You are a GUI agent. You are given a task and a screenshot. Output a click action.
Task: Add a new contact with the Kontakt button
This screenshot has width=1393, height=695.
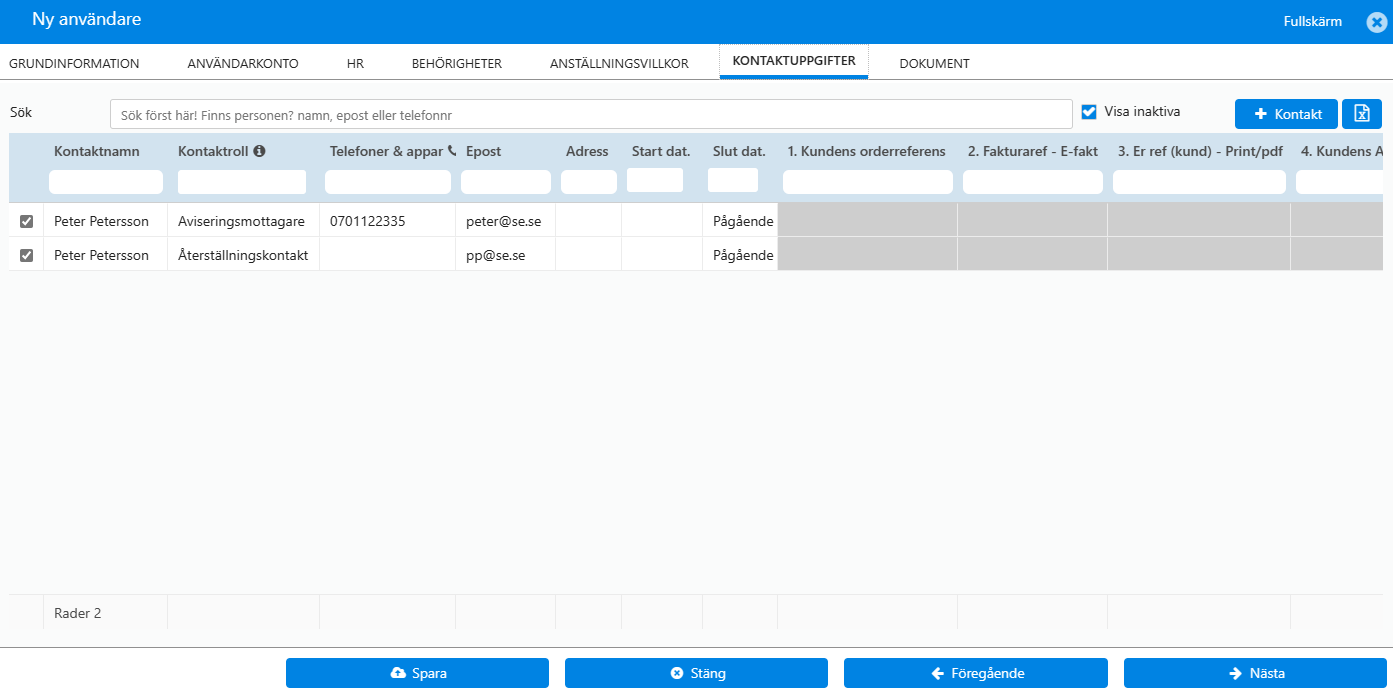[x=1286, y=114]
